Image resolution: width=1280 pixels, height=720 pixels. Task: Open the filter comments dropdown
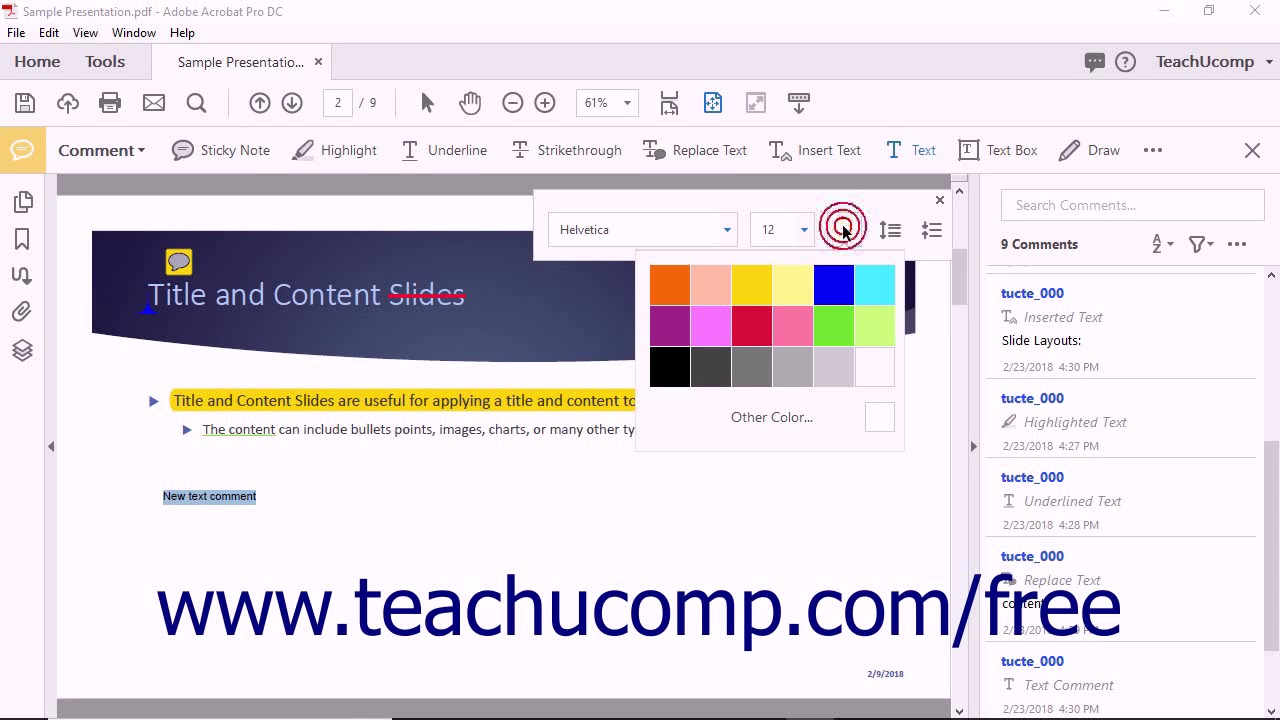pos(1201,244)
